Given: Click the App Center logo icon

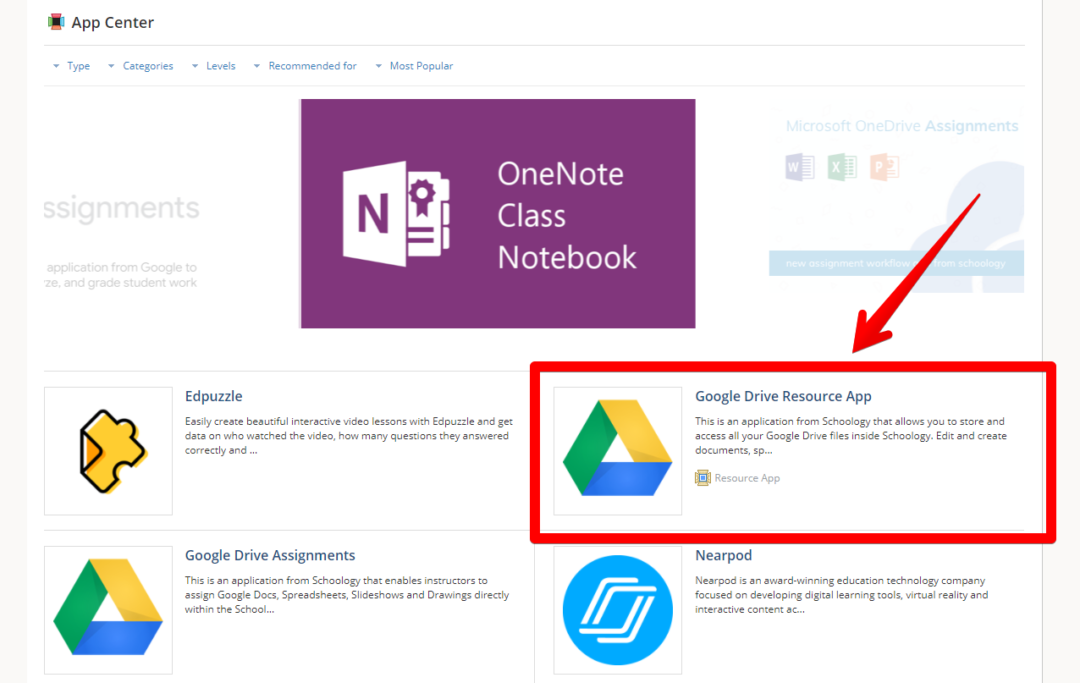Looking at the screenshot, I should pyautogui.click(x=58, y=21).
